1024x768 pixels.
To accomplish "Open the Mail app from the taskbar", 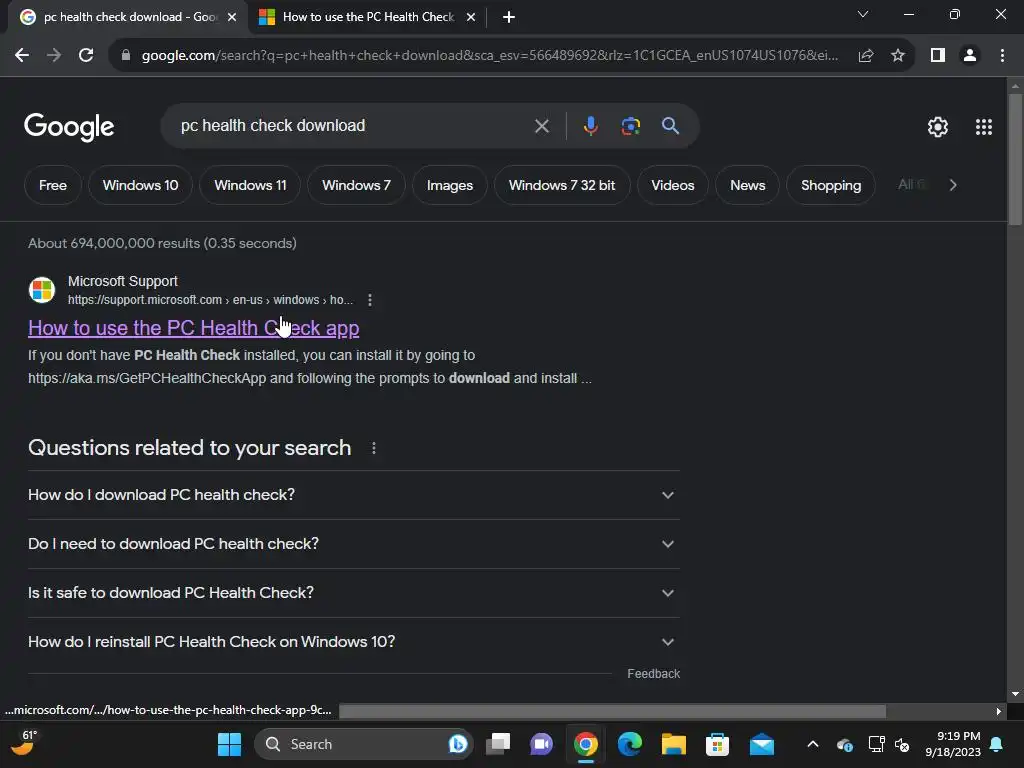I will pos(761,744).
